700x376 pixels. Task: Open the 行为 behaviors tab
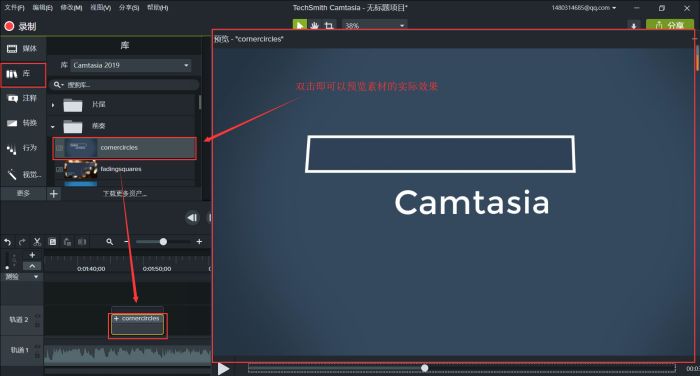point(22,148)
